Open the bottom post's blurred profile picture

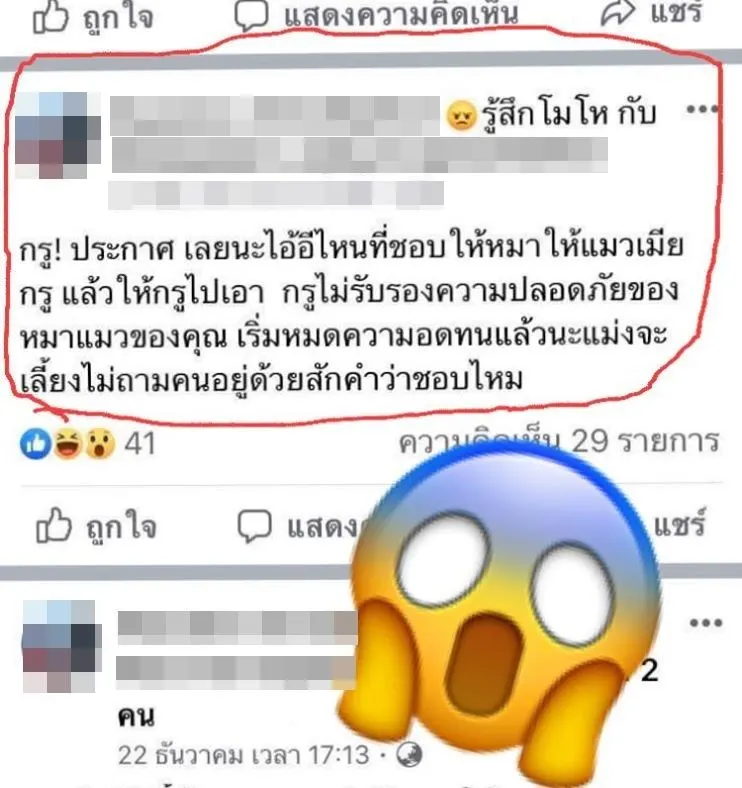62,646
